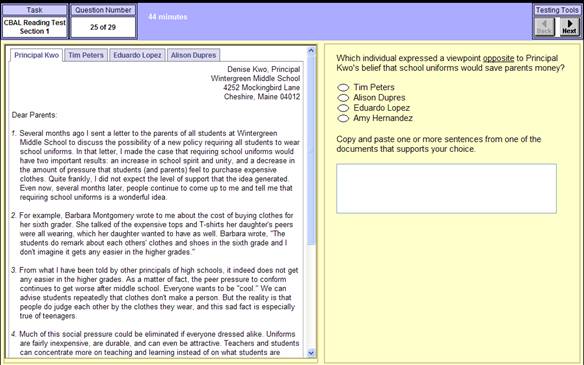Click the passage vertical scrollbar thumb

[311, 149]
